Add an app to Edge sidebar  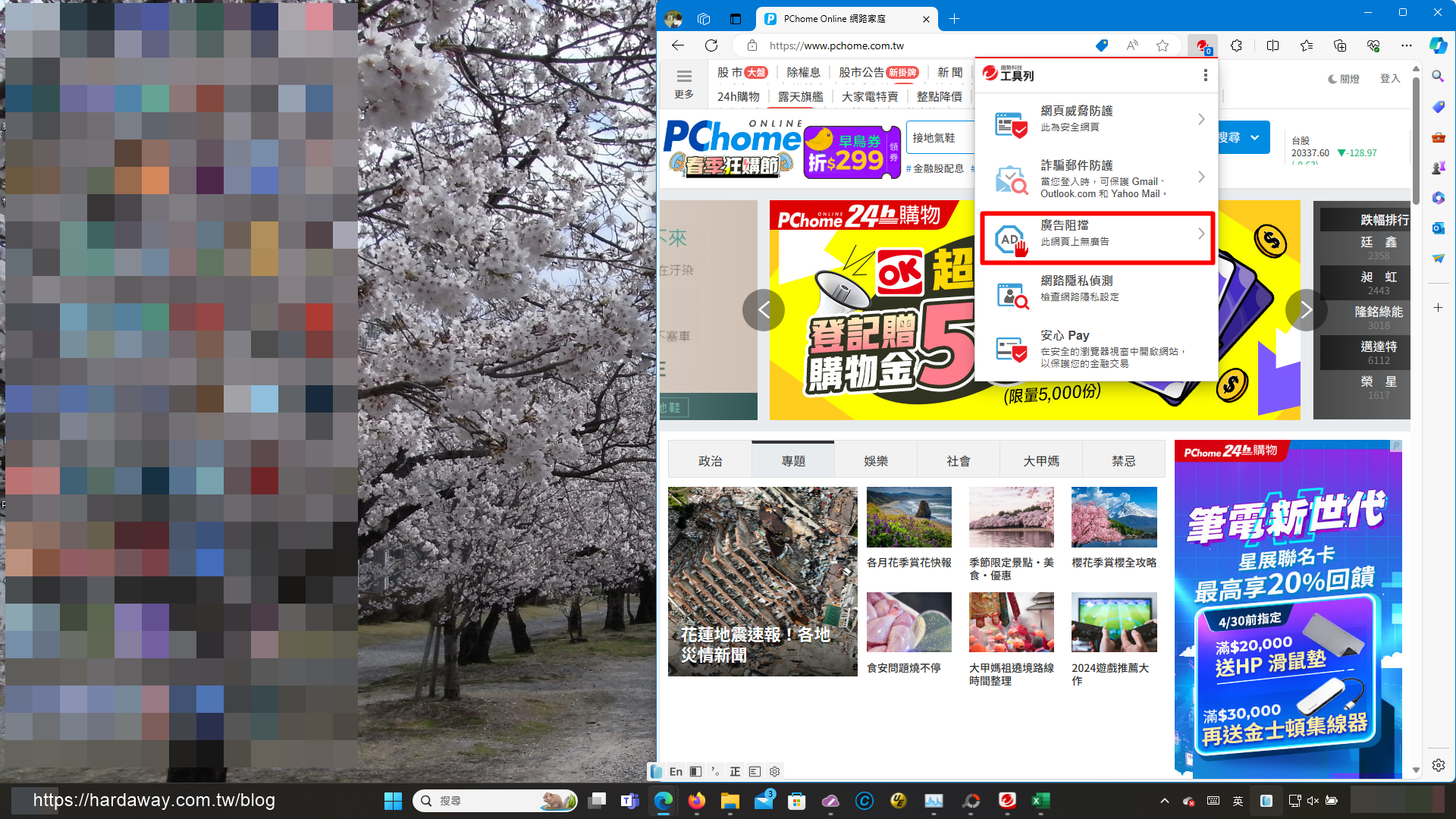[1438, 308]
